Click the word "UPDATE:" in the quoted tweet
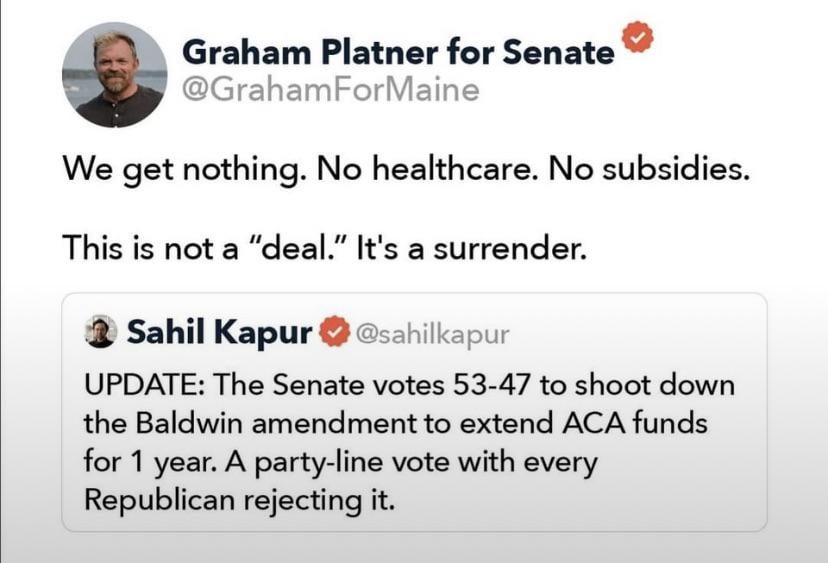This screenshot has width=828, height=563. point(139,384)
